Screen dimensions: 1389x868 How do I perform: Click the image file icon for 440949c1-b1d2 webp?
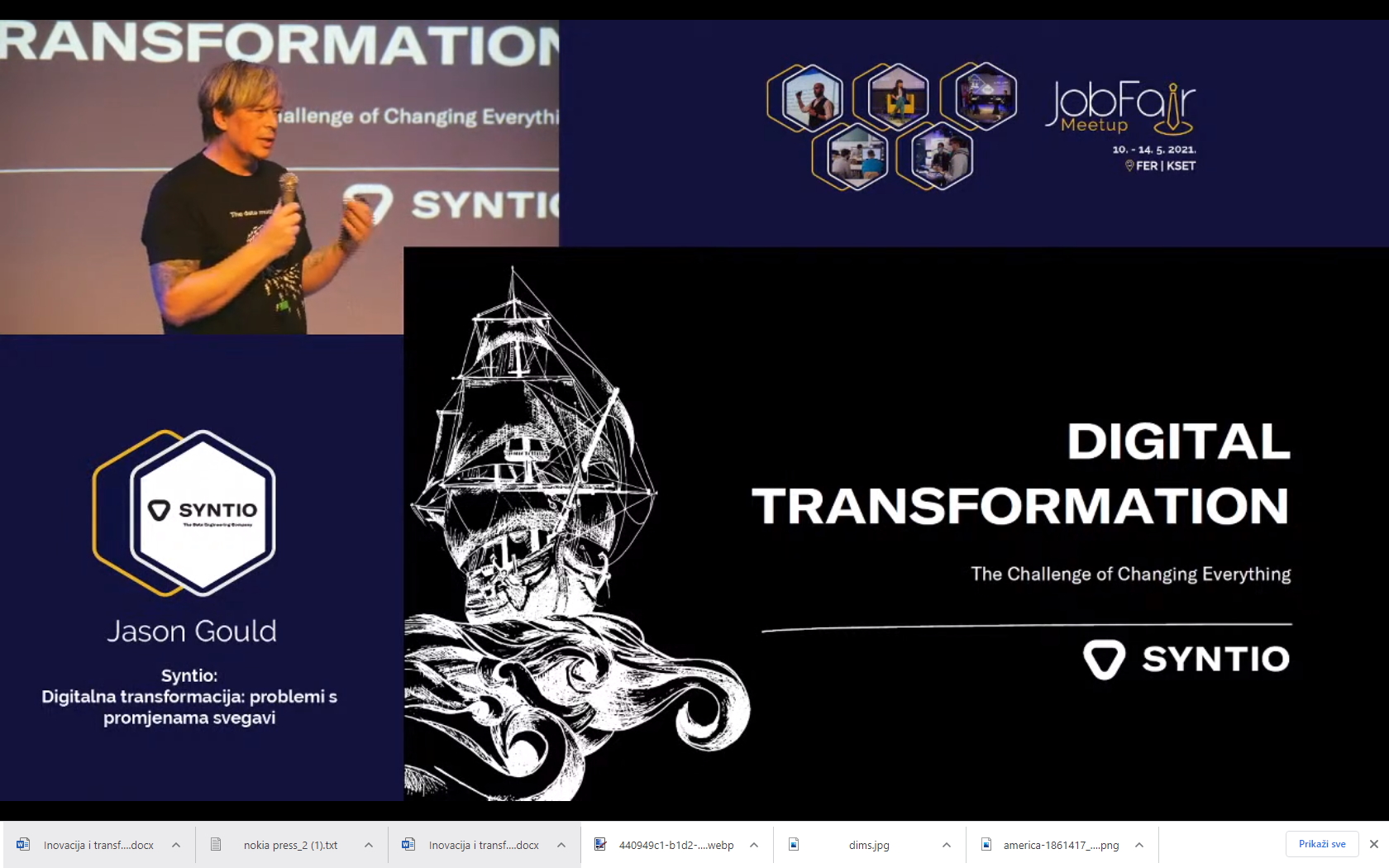(x=601, y=844)
